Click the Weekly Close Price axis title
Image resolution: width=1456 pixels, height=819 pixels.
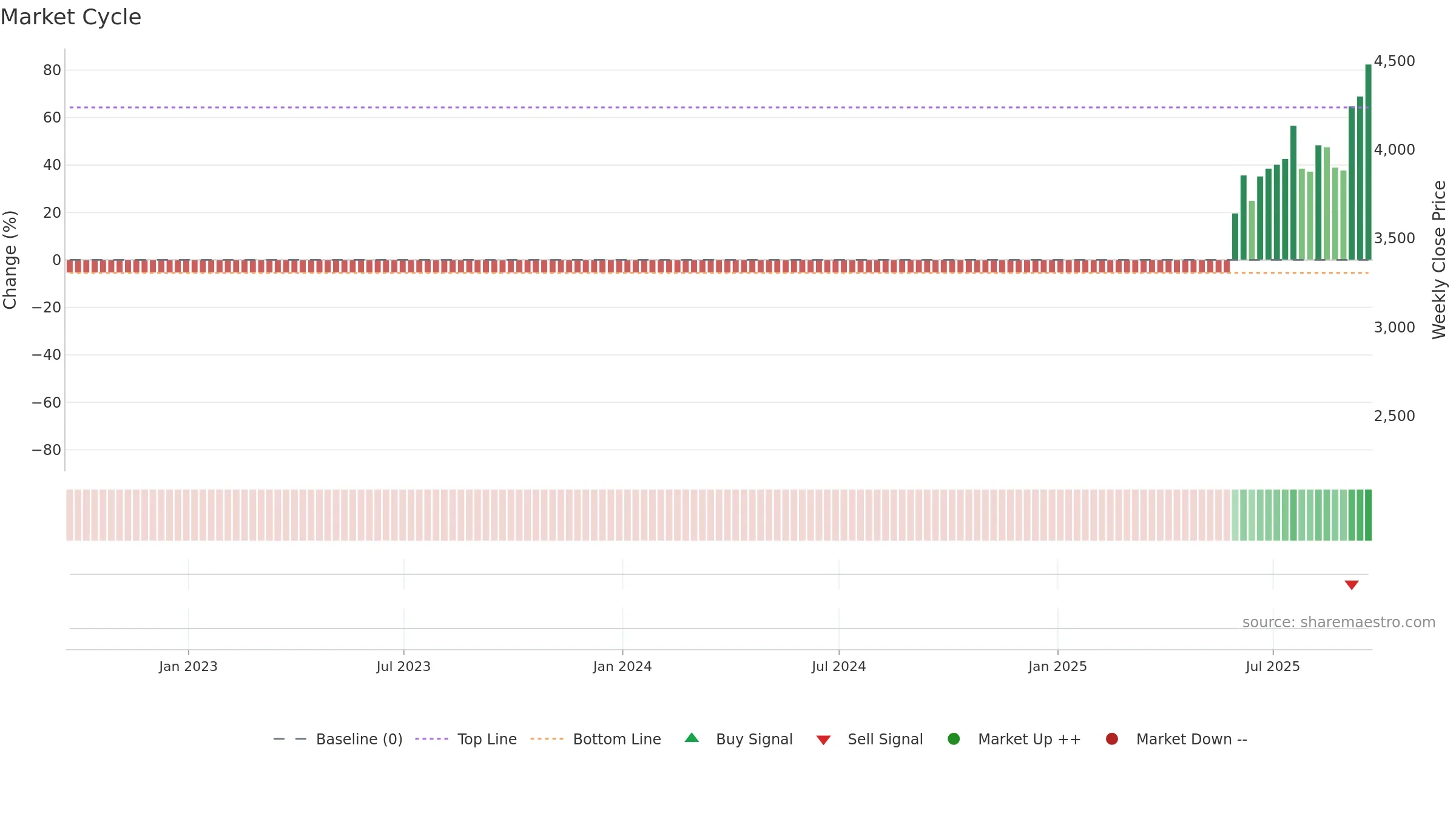1439,260
